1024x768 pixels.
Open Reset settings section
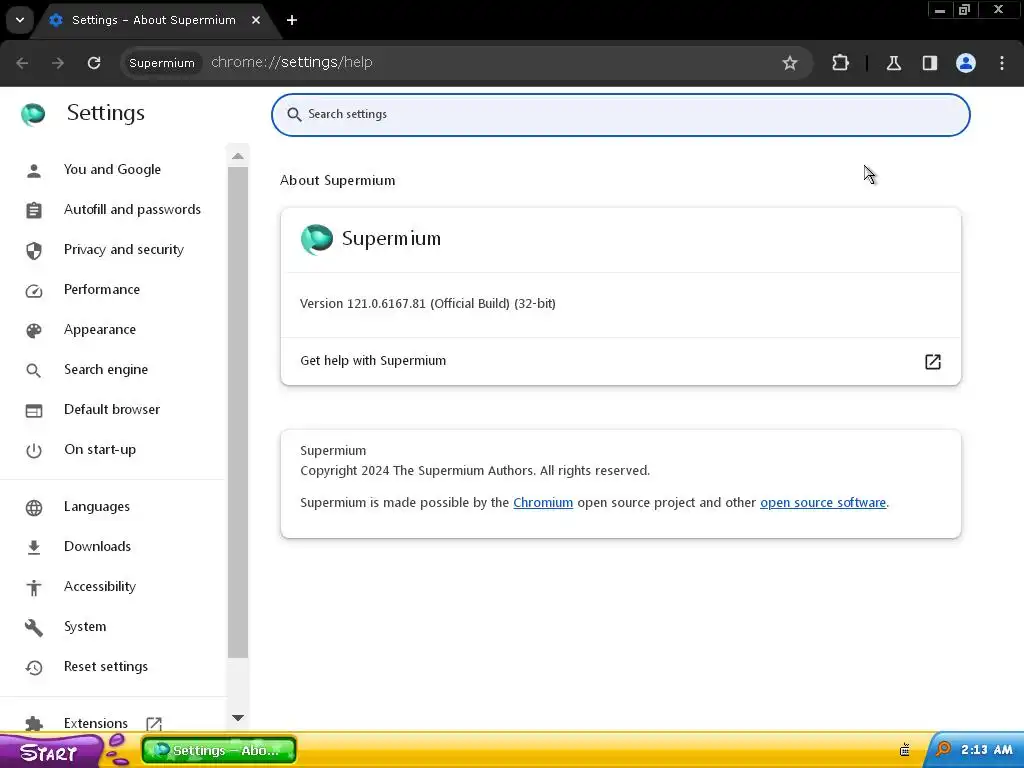click(106, 667)
